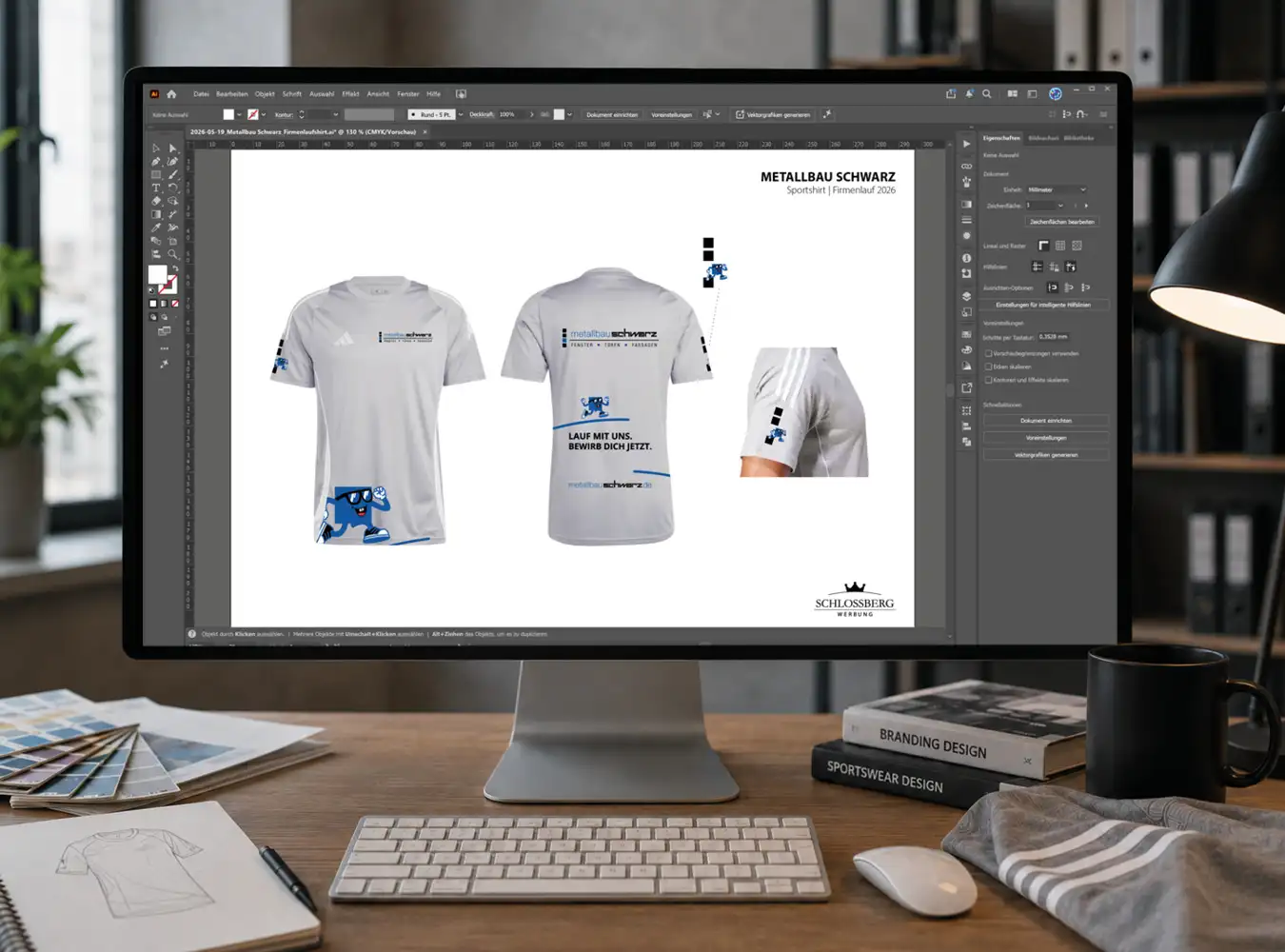
Task: Open the Bearbeiten menu
Action: 232,94
